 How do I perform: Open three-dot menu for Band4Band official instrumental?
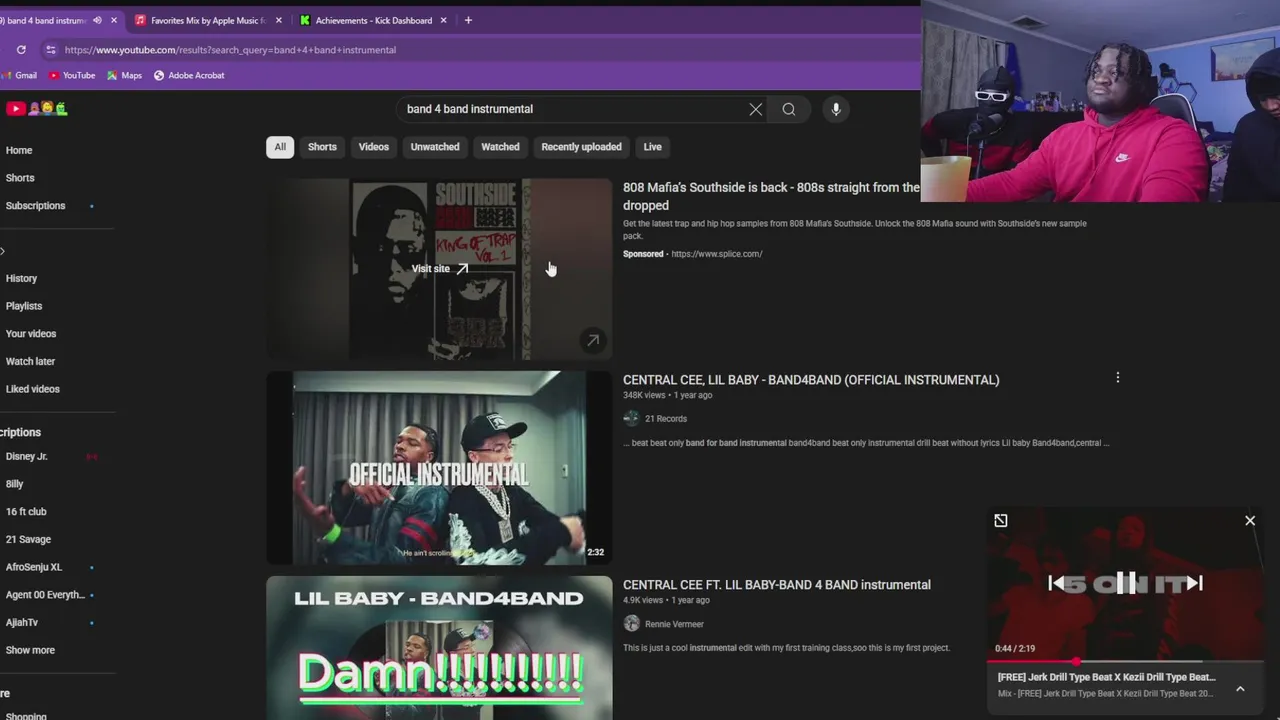tap(1118, 378)
